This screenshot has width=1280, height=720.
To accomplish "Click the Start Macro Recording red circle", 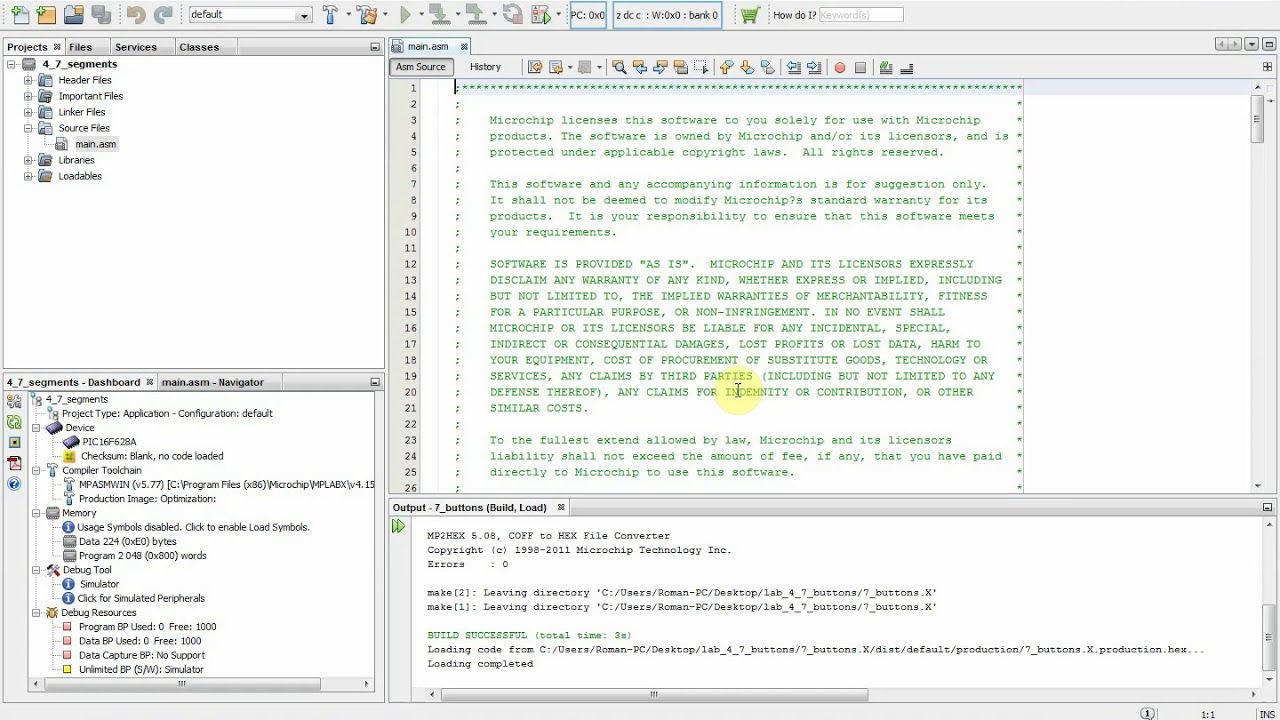I will [x=840, y=67].
